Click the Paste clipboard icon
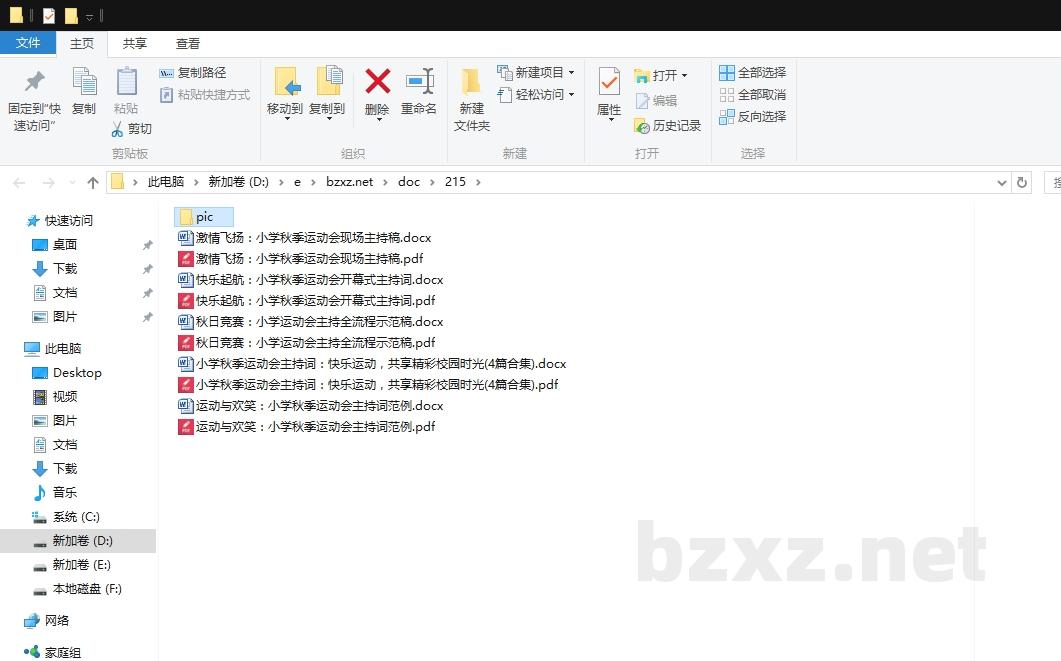Image resolution: width=1061 pixels, height=661 pixels. point(126,82)
